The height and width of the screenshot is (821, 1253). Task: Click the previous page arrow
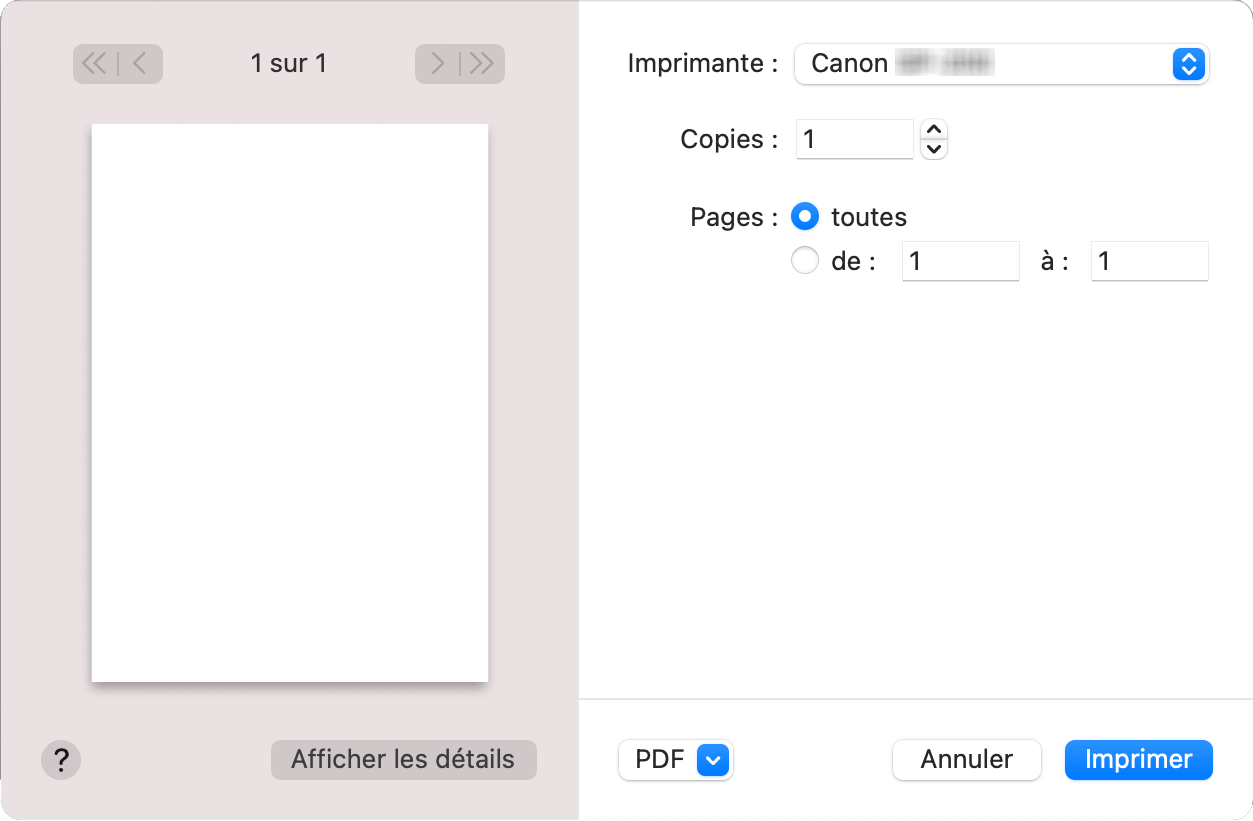136,63
